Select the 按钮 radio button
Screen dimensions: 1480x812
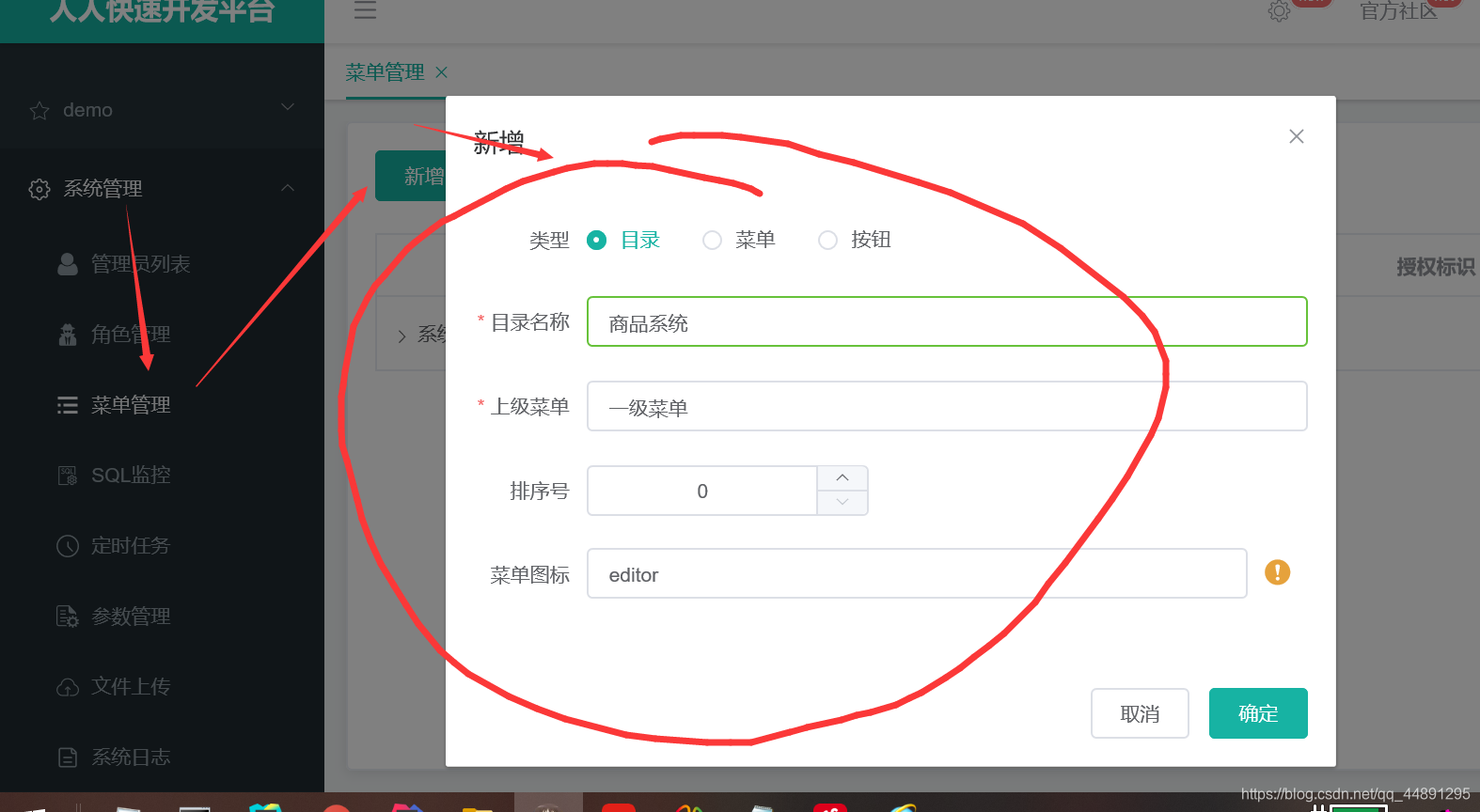pyautogui.click(x=827, y=241)
